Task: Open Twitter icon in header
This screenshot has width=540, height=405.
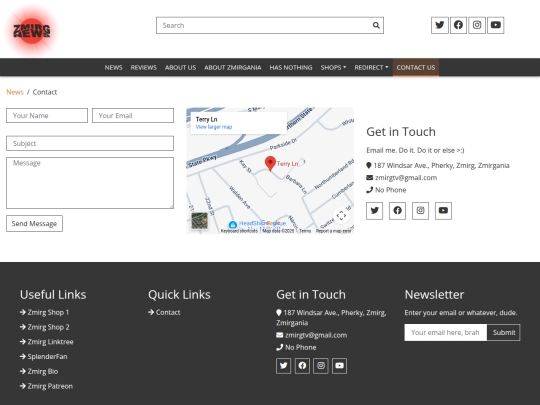Action: click(440, 25)
